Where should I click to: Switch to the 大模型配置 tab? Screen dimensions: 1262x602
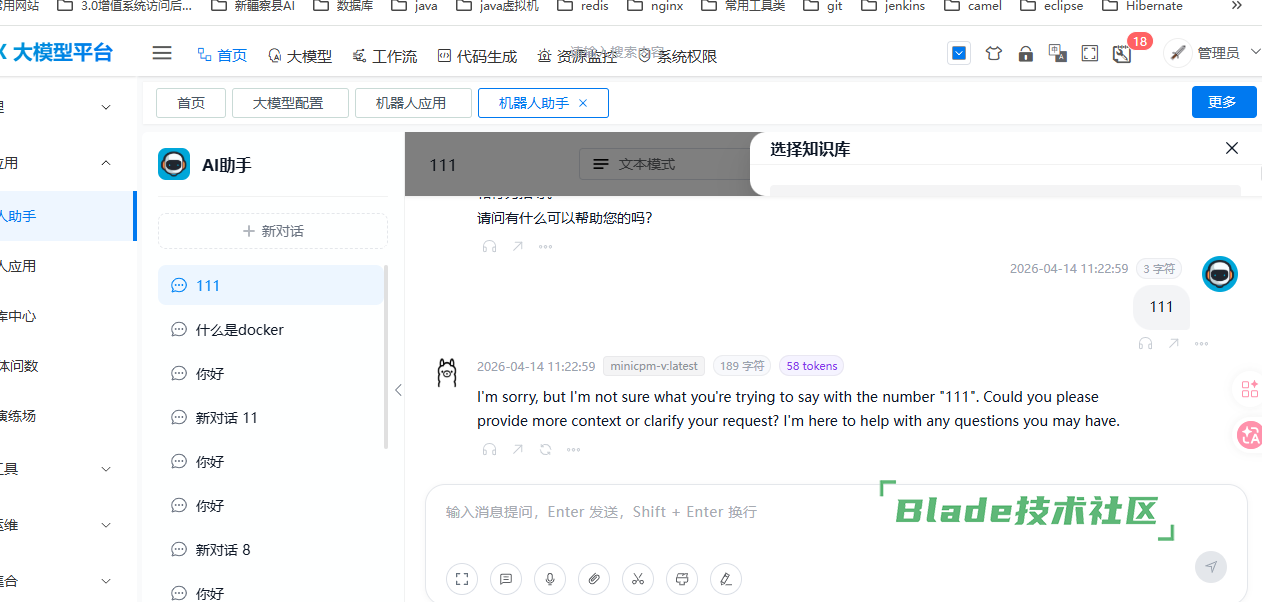pyautogui.click(x=290, y=103)
